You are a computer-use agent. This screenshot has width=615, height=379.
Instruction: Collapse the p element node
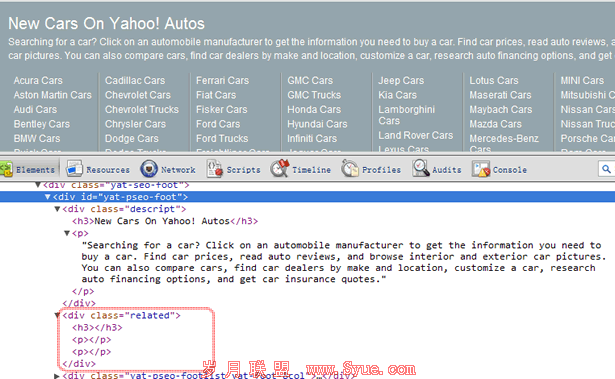[67, 233]
